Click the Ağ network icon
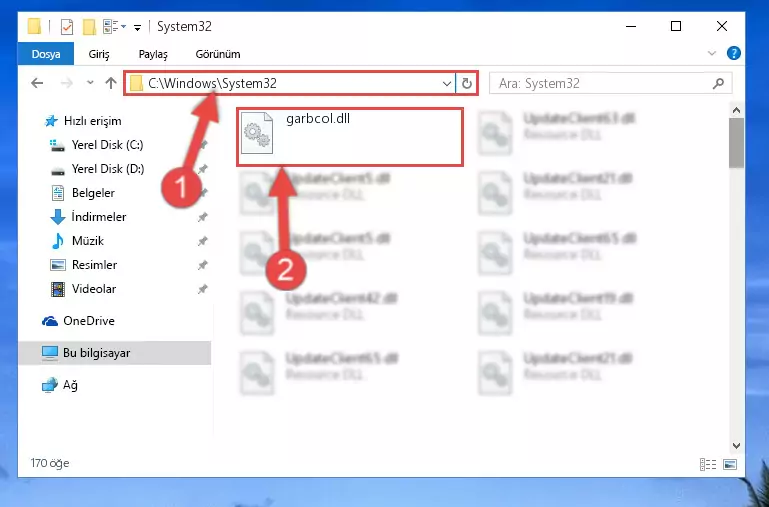769x507 pixels. pyautogui.click(x=50, y=385)
